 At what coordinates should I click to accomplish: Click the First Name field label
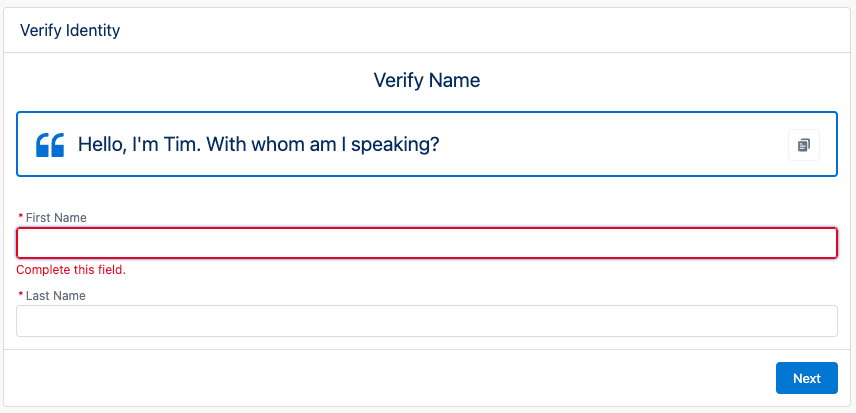click(56, 217)
